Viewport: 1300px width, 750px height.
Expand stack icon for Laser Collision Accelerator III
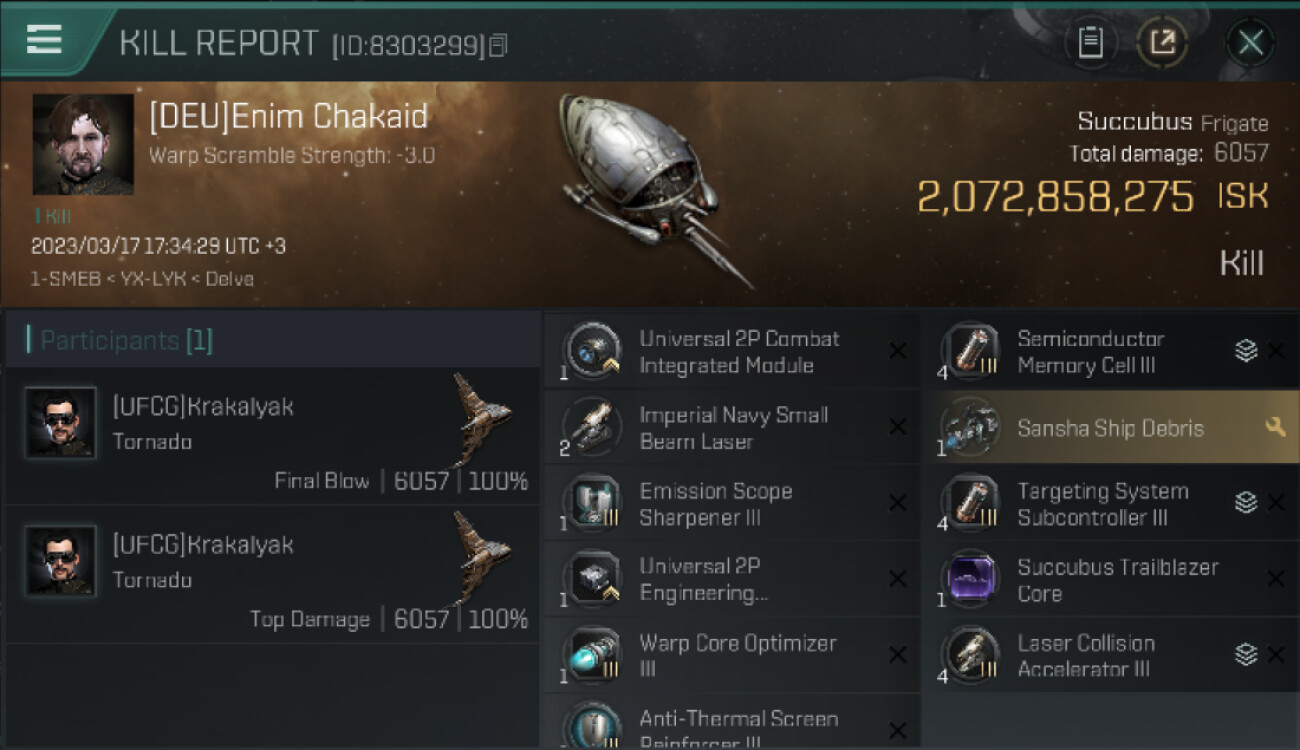[x=1245, y=655]
